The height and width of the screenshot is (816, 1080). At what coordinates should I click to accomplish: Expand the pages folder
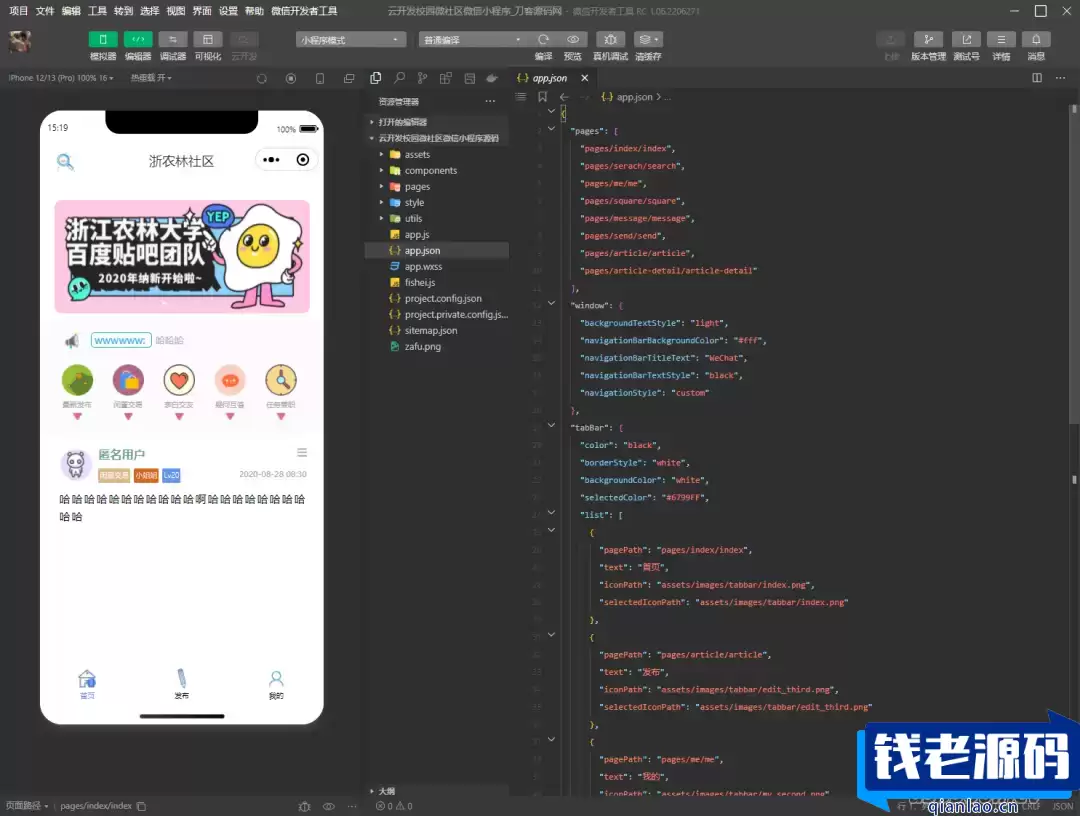(x=437, y=187)
